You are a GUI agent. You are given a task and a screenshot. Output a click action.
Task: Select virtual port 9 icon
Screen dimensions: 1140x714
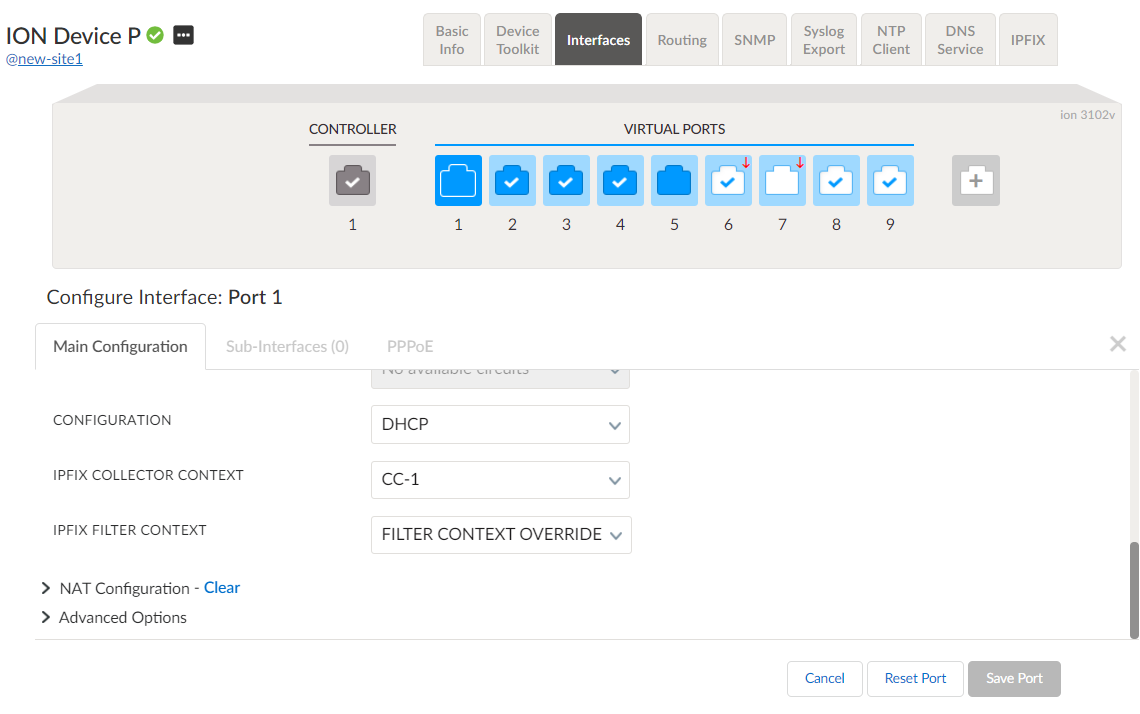[x=890, y=180]
